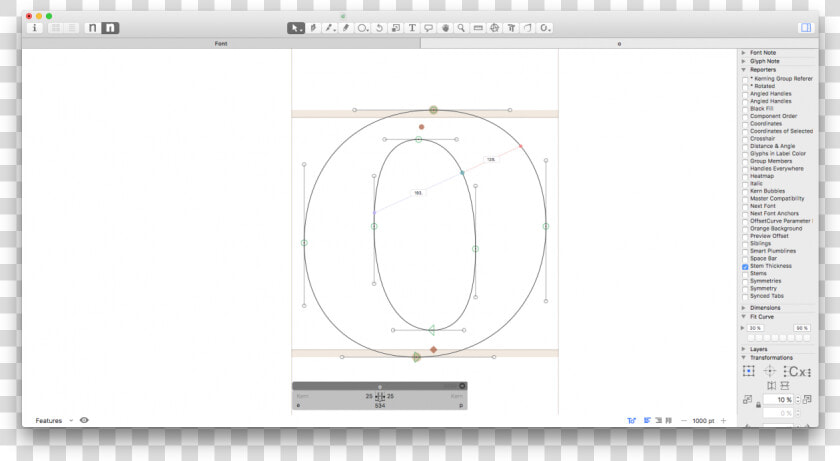This screenshot has height=461, width=840.
Task: Set right-to-left writing direction
Action: 658,420
